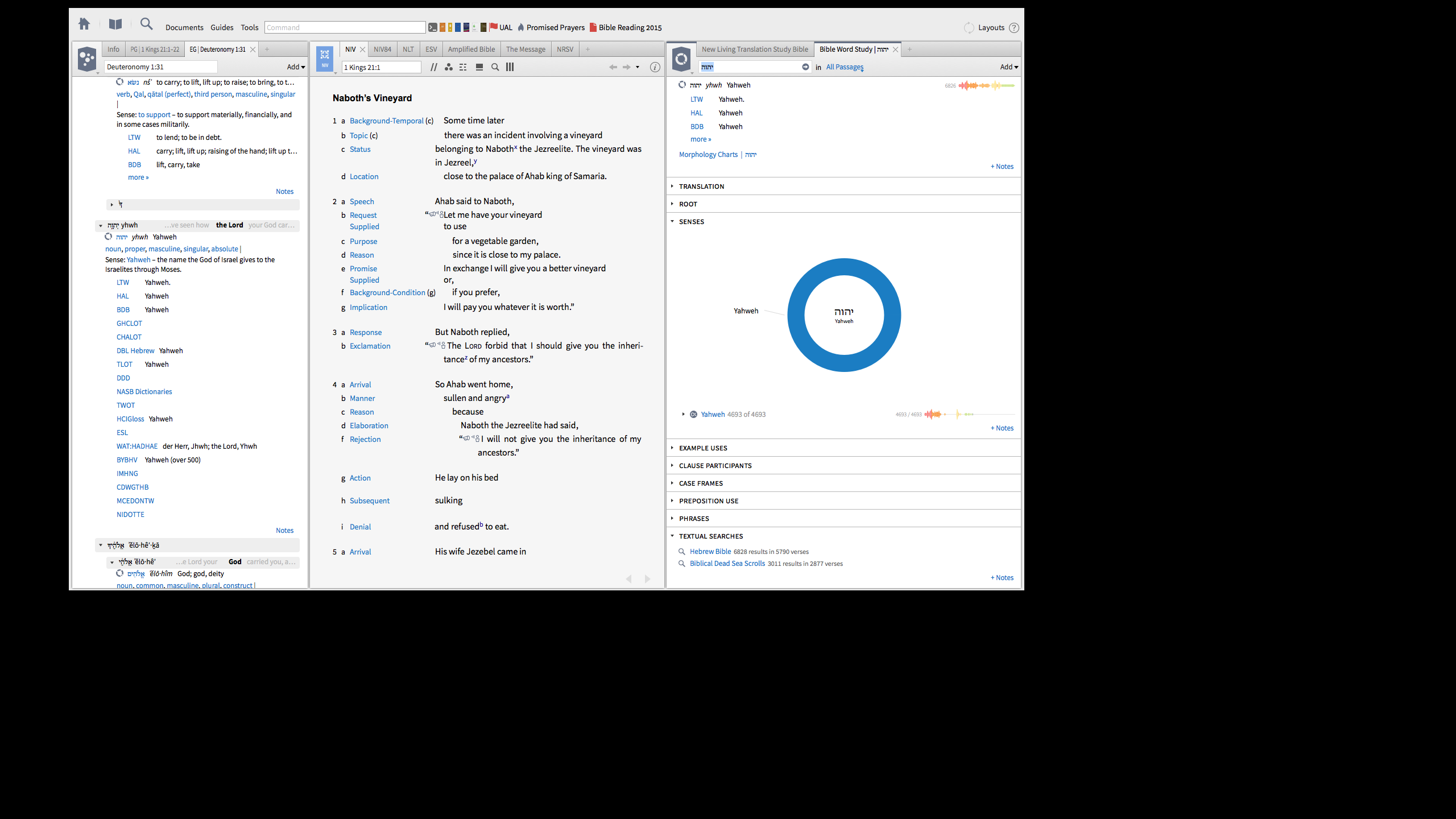The width and height of the screenshot is (1456, 819).
Task: Open inline search magnifier in NIV panel
Action: (x=495, y=67)
